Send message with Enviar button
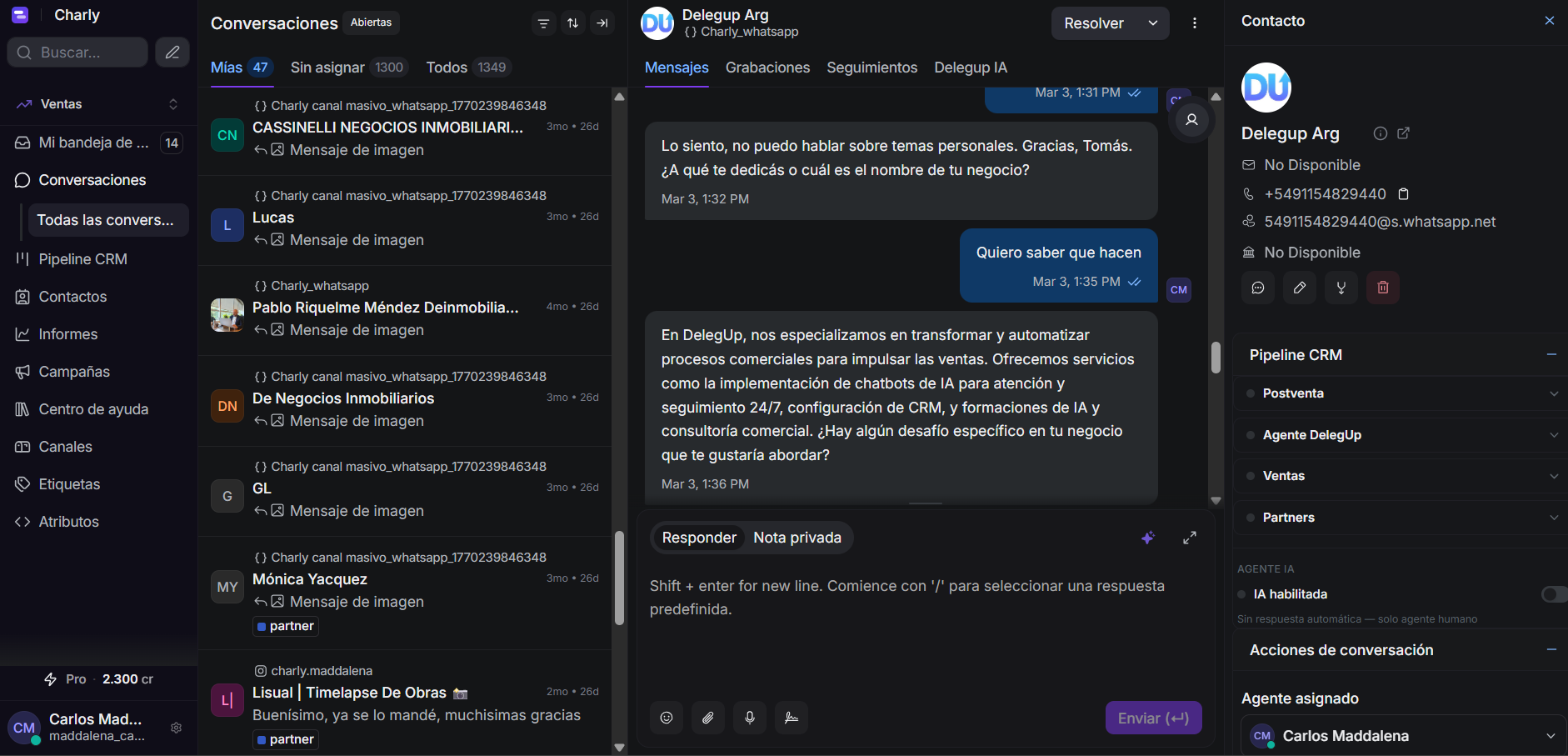Viewport: 1568px width, 756px height. click(x=1153, y=718)
